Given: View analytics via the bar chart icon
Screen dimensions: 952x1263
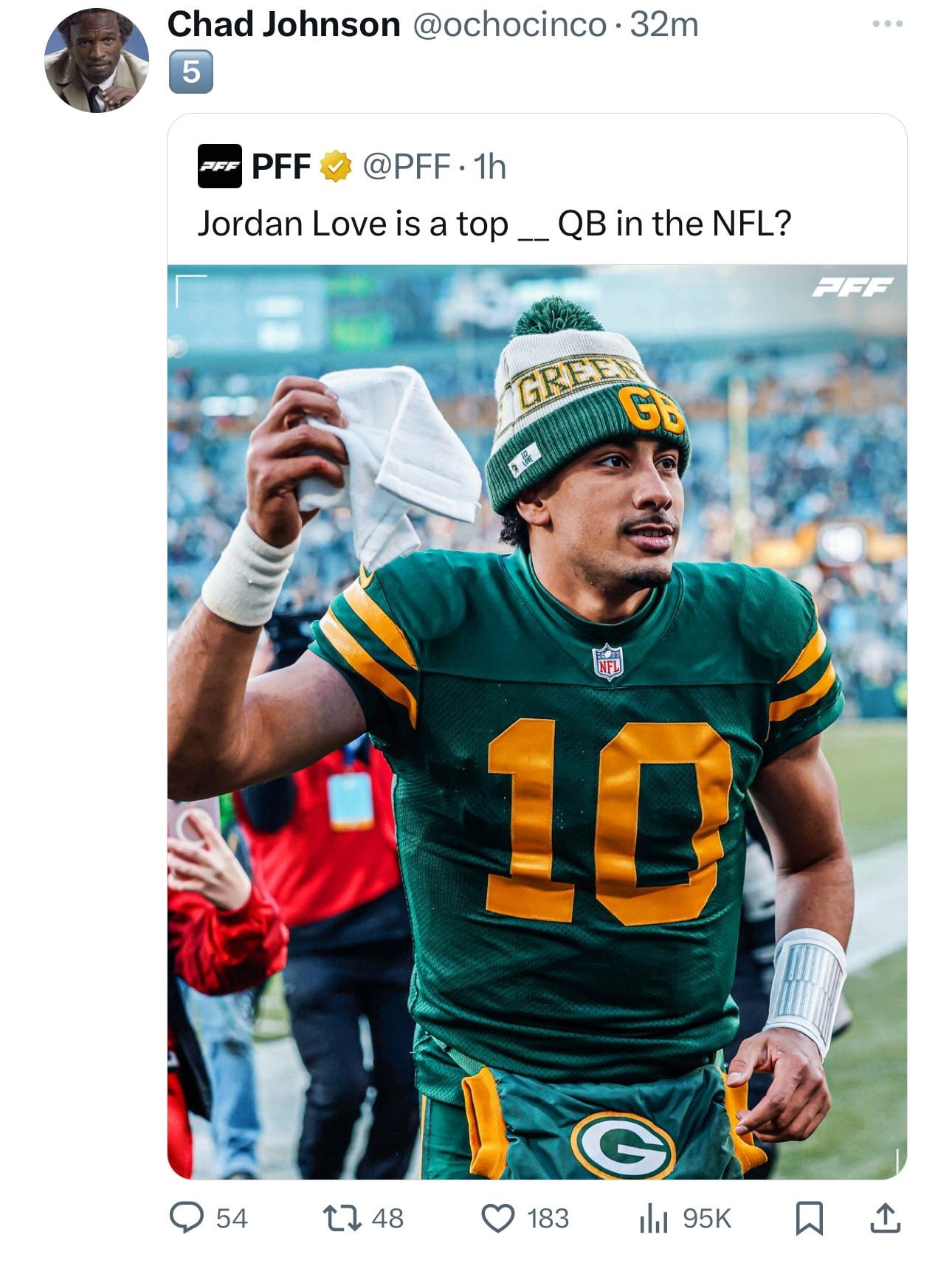Looking at the screenshot, I should coord(652,1218).
